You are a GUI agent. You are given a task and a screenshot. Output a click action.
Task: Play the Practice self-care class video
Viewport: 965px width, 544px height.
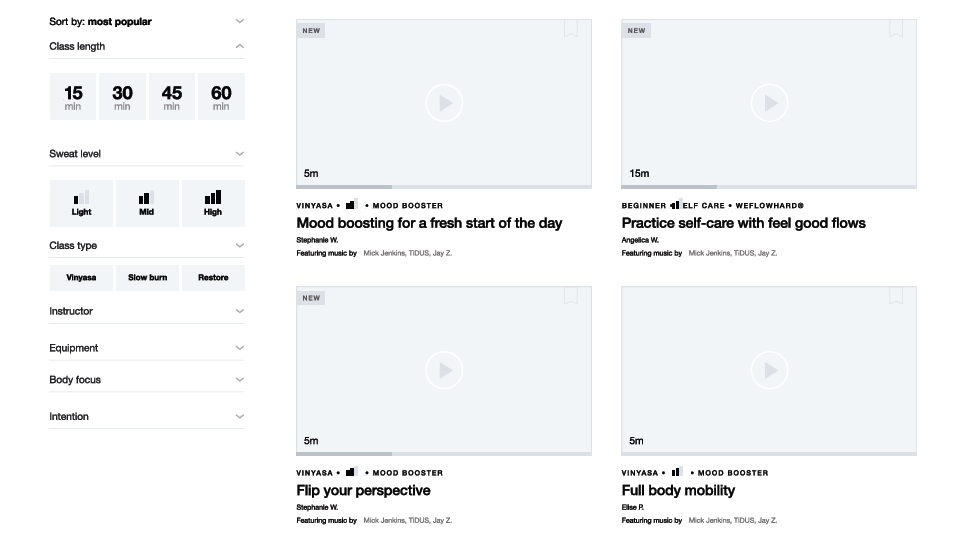(x=769, y=103)
